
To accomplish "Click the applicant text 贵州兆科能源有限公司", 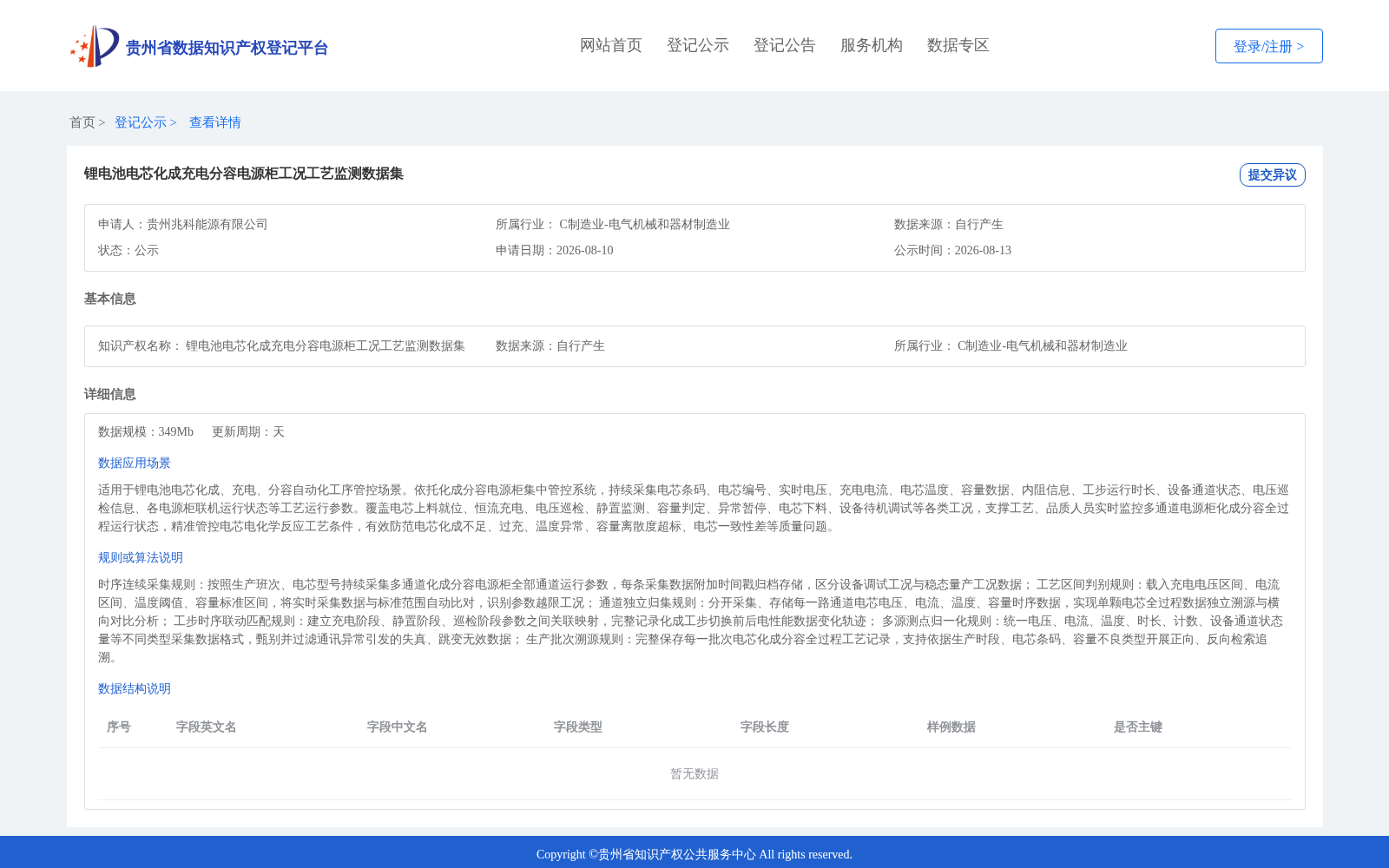I will [207, 224].
